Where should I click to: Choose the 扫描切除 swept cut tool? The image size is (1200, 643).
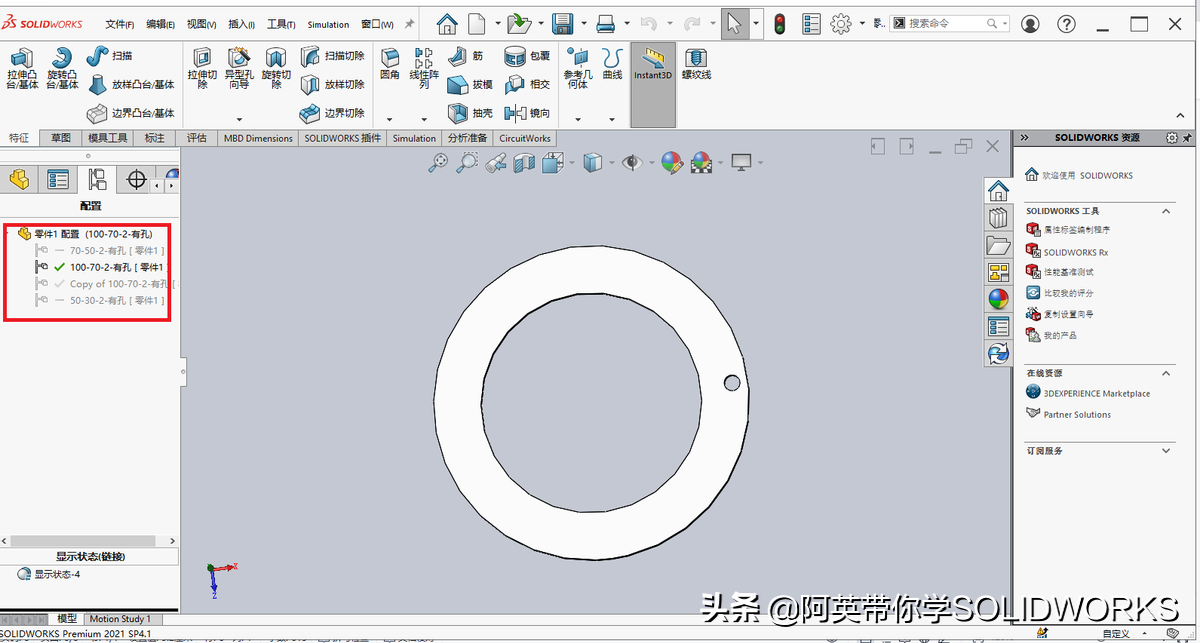coord(333,56)
